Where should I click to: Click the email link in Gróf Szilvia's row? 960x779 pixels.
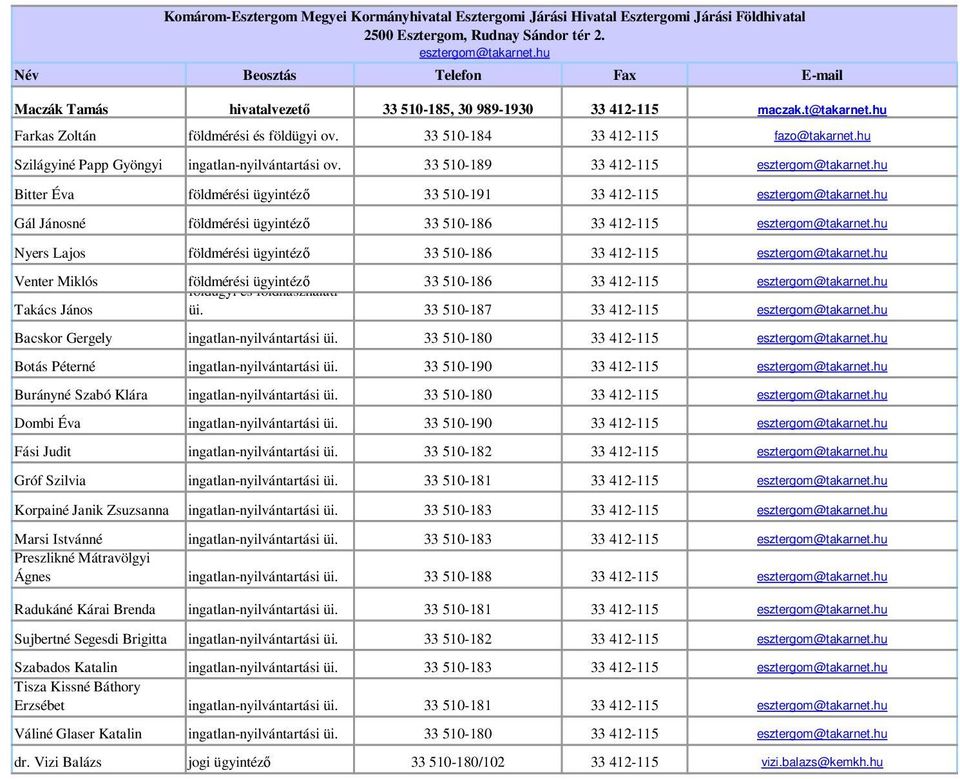[x=822, y=481]
